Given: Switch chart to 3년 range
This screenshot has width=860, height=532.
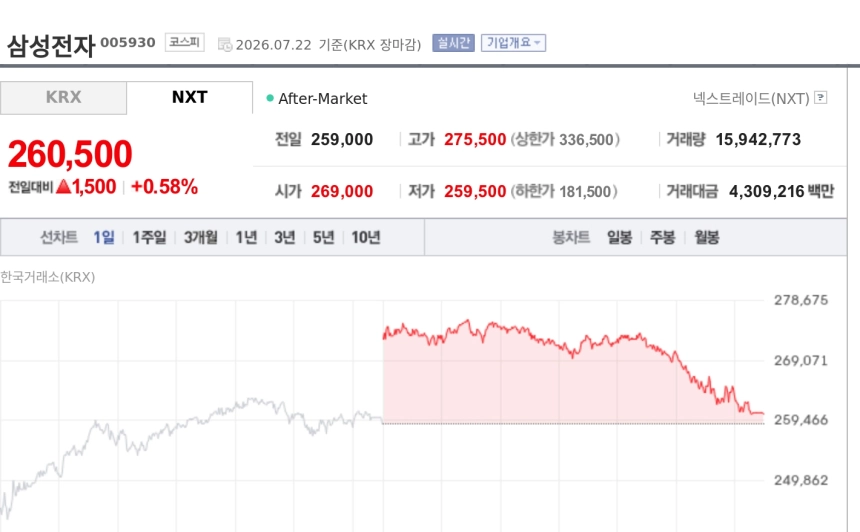Looking at the screenshot, I should pos(285,237).
